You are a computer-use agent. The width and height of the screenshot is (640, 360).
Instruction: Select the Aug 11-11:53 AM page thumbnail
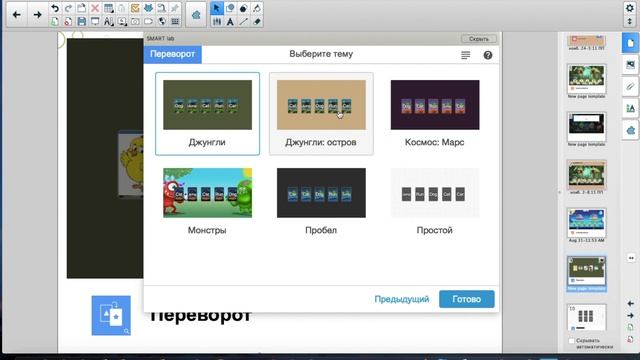coord(587,223)
